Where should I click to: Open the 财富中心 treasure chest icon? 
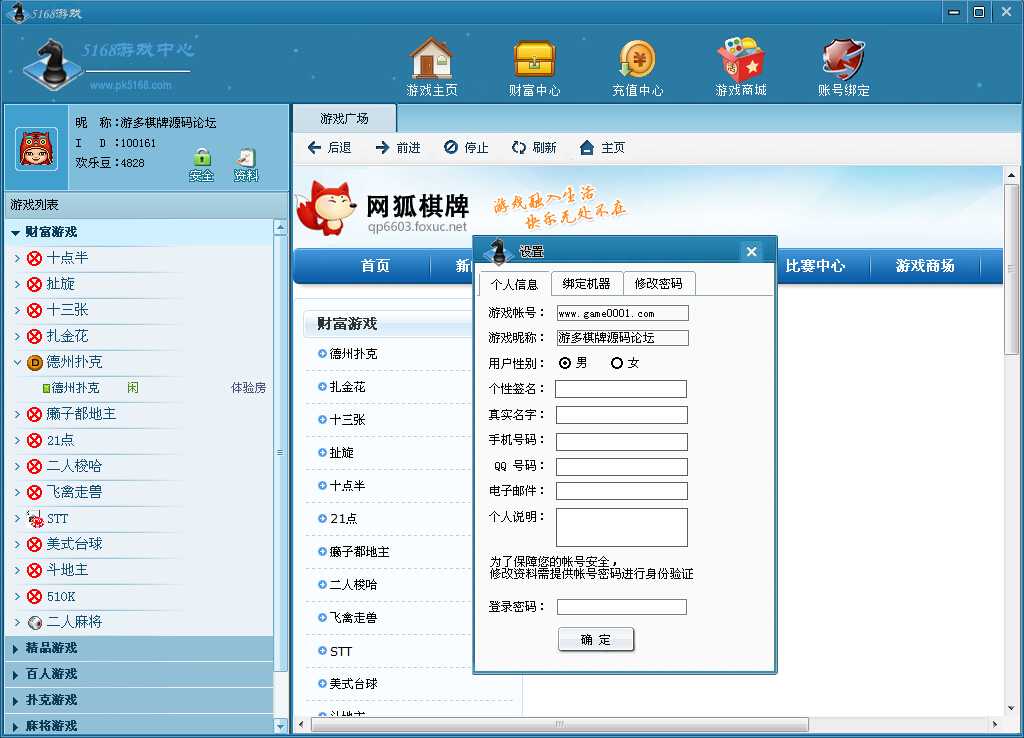point(534,58)
